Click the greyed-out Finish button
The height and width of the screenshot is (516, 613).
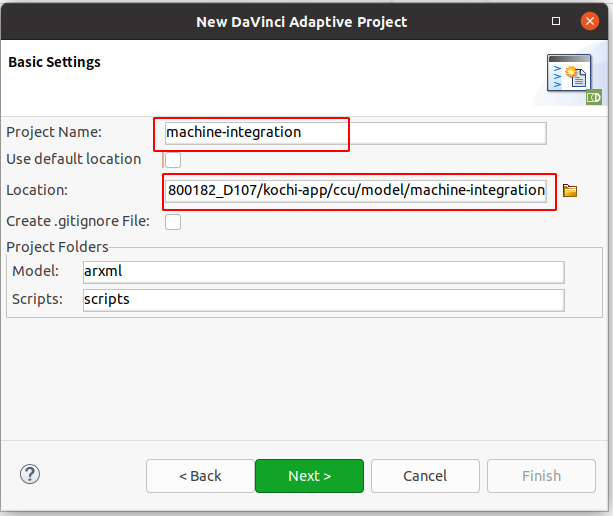(541, 476)
